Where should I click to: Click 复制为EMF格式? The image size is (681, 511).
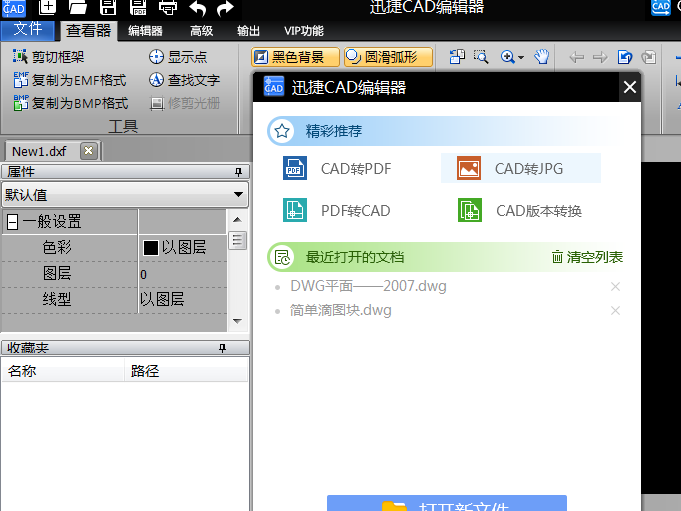(69, 80)
